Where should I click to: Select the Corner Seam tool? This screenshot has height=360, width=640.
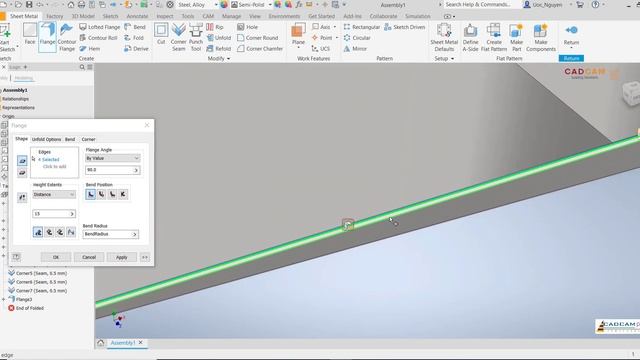pos(178,38)
